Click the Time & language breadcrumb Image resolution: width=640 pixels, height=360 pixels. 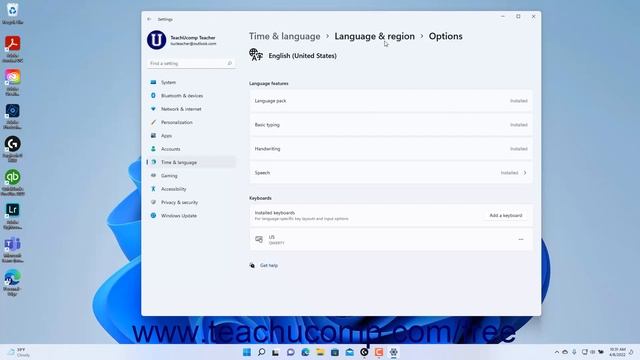coord(284,36)
